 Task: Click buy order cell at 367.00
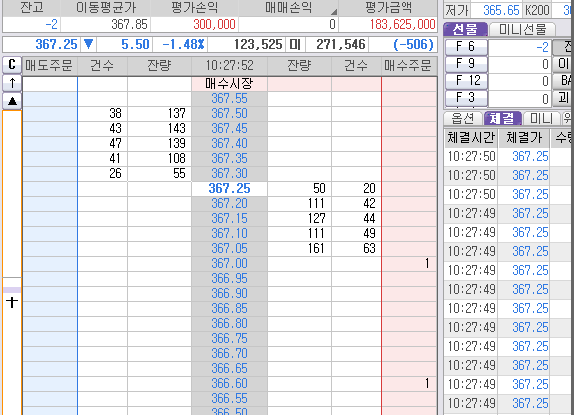[x=409, y=263]
